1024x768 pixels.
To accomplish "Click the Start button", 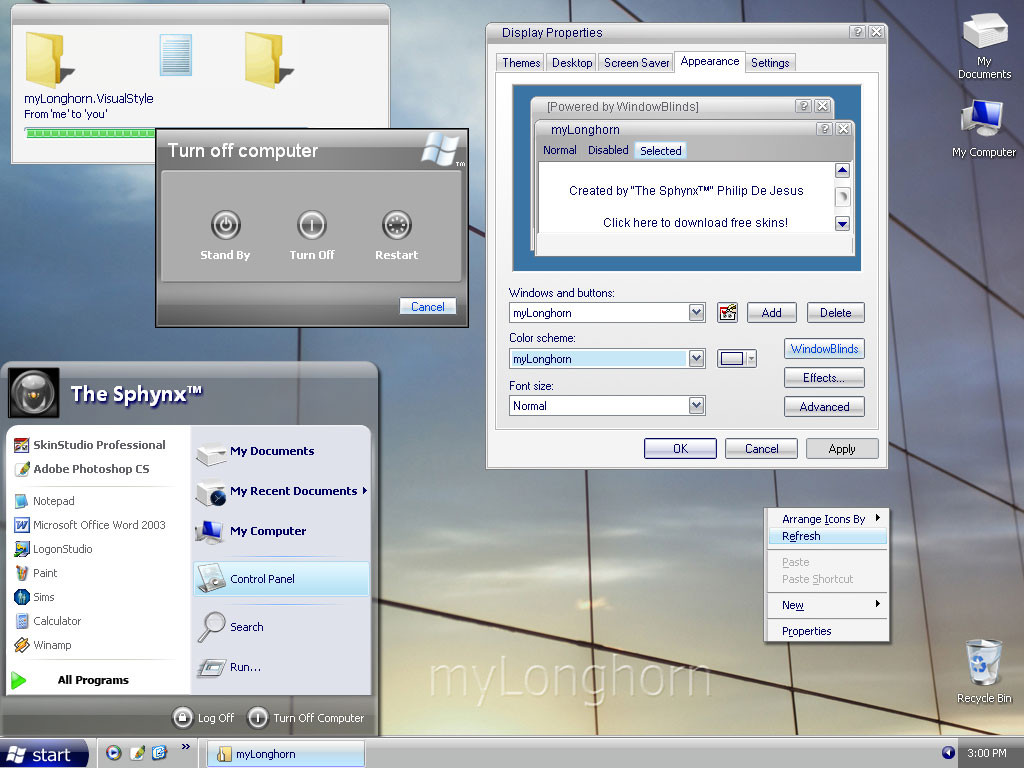I will pyautogui.click(x=44, y=754).
